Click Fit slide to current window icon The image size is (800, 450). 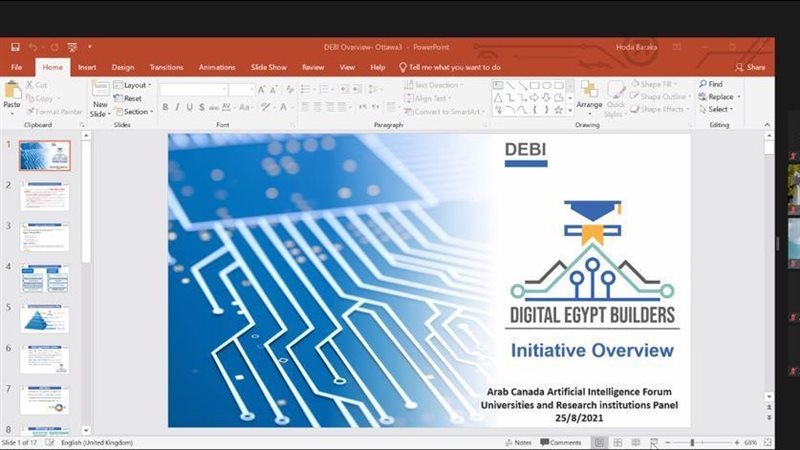pos(768,442)
